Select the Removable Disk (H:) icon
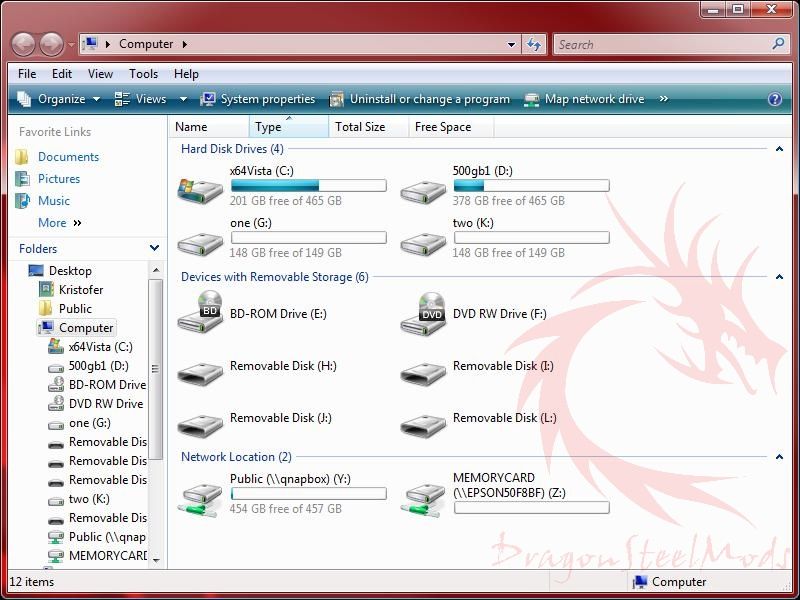This screenshot has height=600, width=800. pyautogui.click(x=200, y=371)
